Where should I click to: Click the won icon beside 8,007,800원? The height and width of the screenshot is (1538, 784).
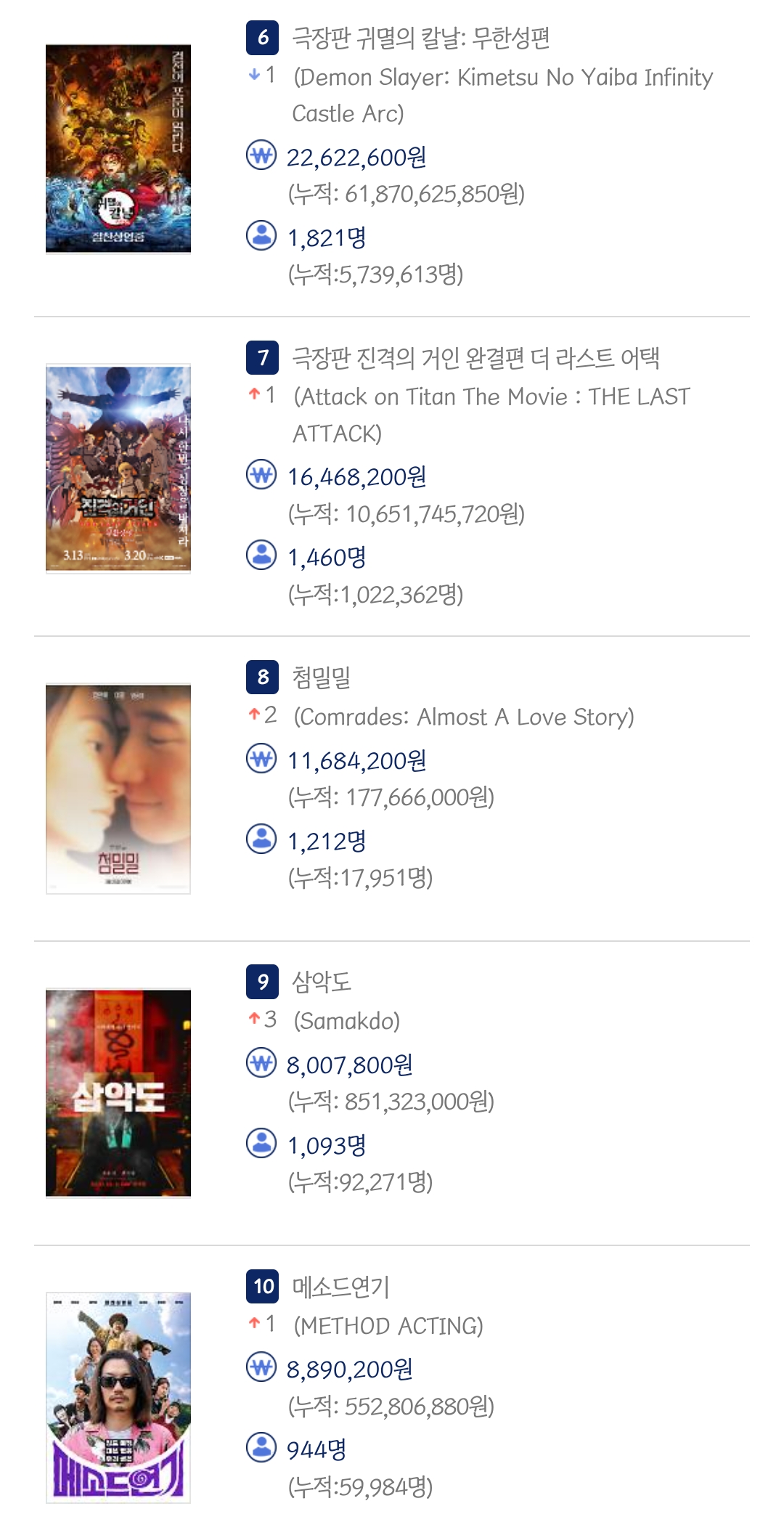point(261,1063)
